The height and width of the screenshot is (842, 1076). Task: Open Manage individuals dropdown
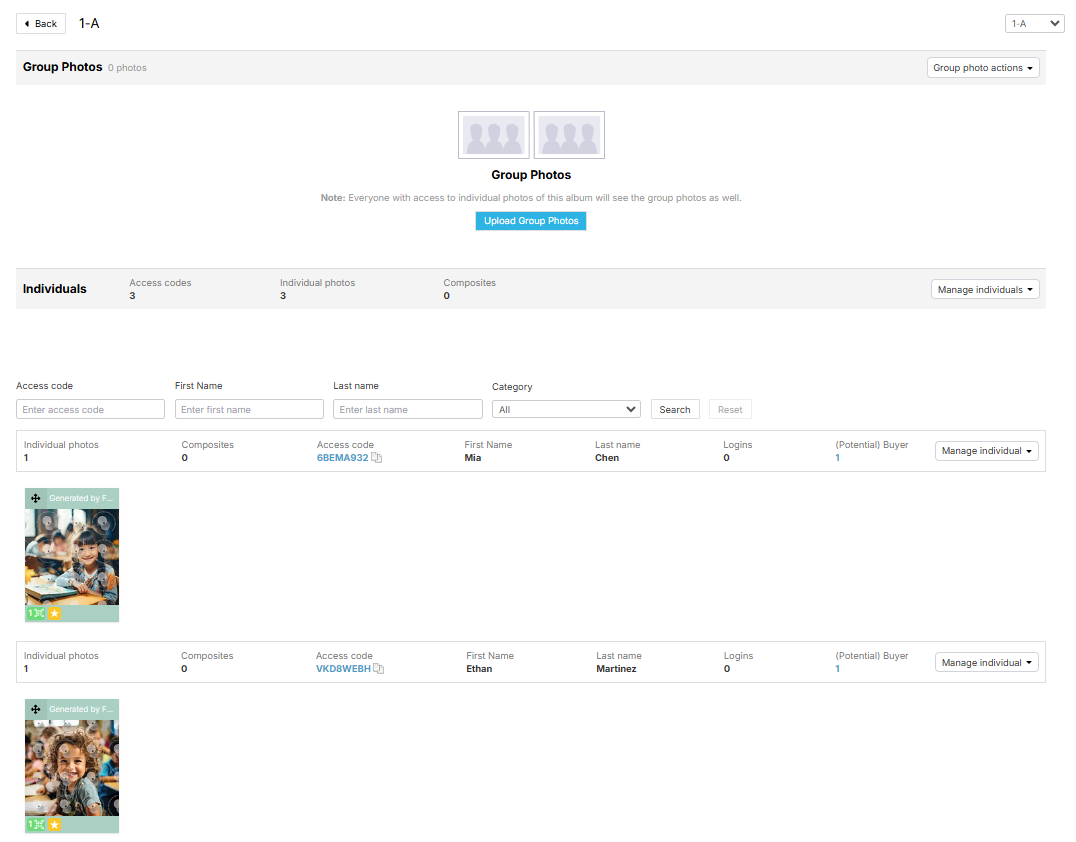(985, 290)
